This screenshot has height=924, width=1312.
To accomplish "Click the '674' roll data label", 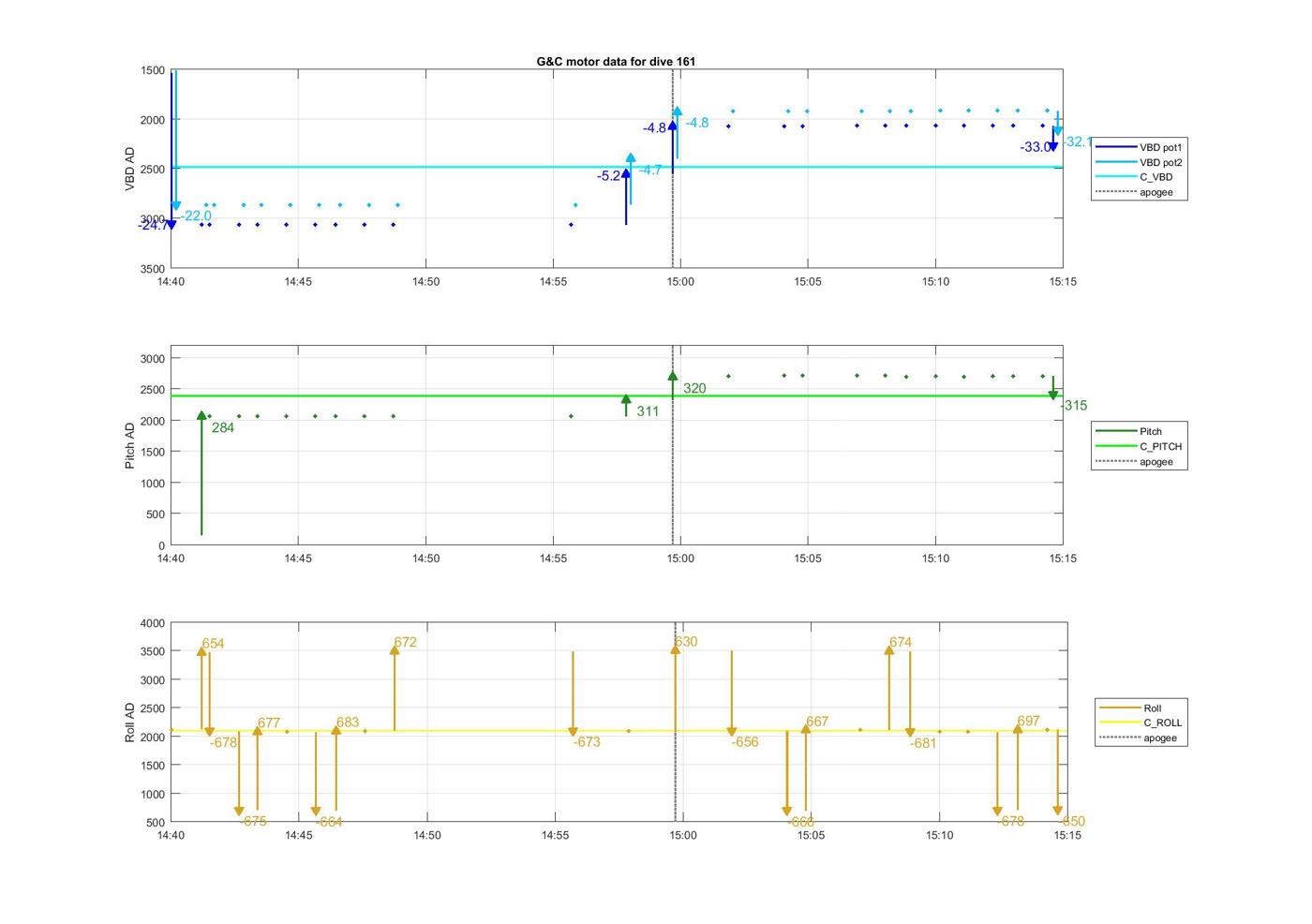I will (x=901, y=643).
